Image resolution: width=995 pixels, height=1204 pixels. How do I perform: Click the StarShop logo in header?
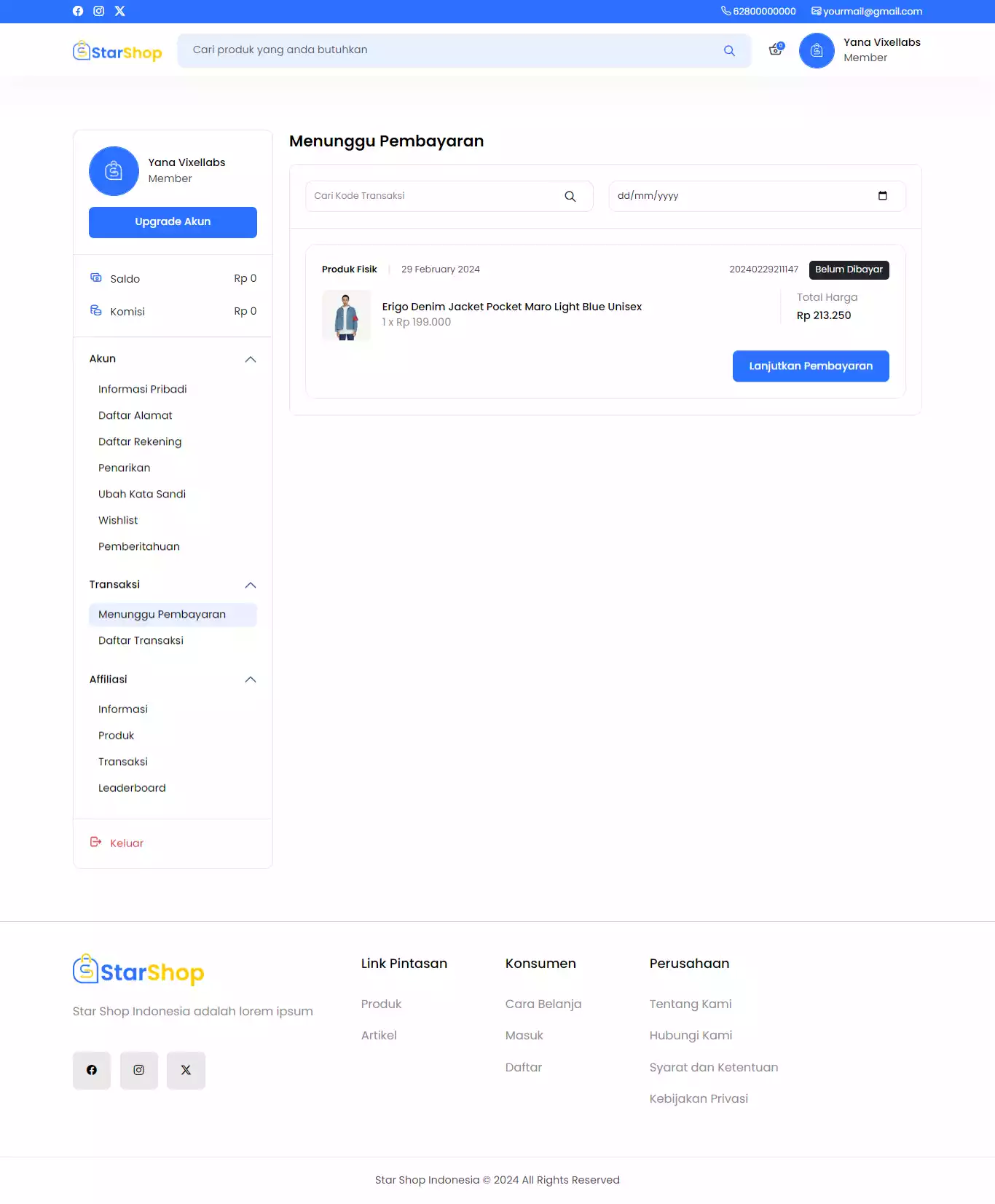[117, 52]
